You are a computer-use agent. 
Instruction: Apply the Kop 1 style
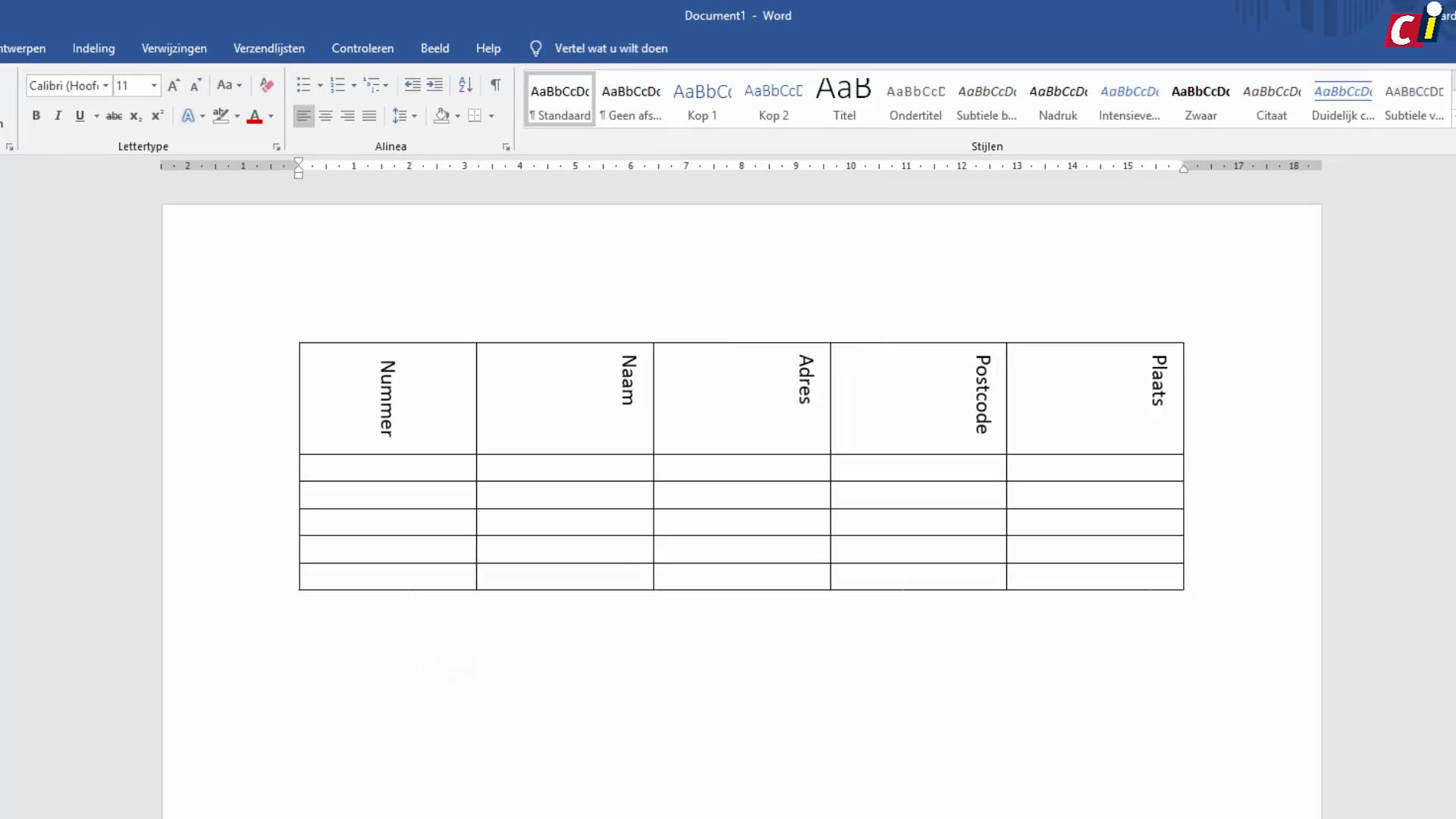coord(701,100)
